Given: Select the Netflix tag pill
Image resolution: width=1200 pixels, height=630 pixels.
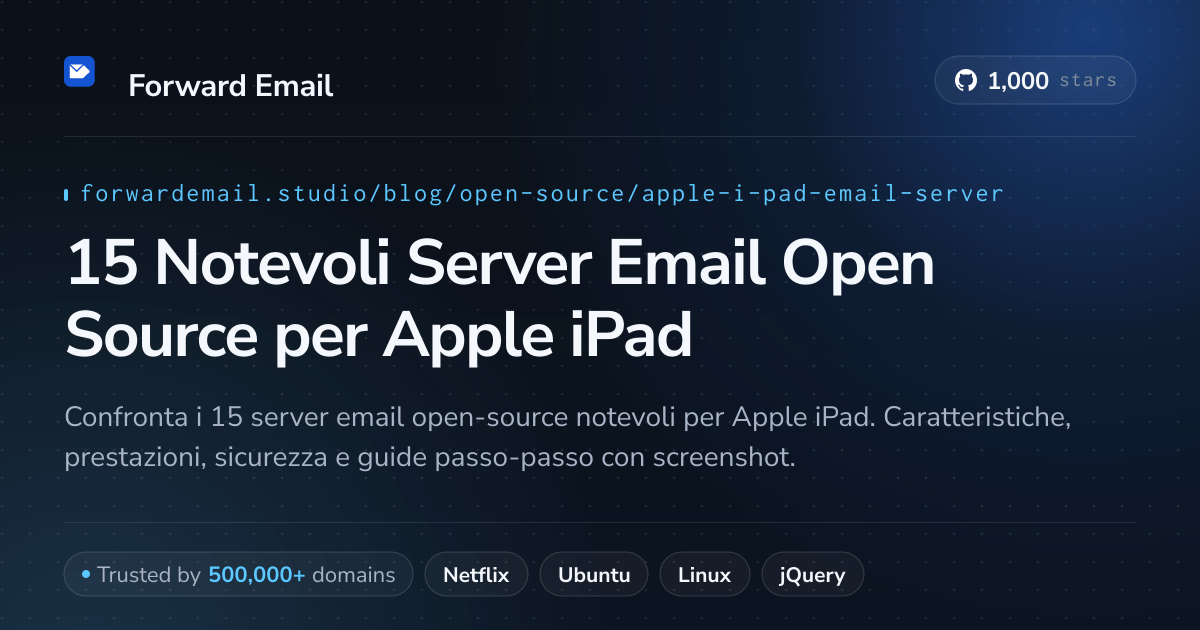Looking at the screenshot, I should tap(476, 575).
